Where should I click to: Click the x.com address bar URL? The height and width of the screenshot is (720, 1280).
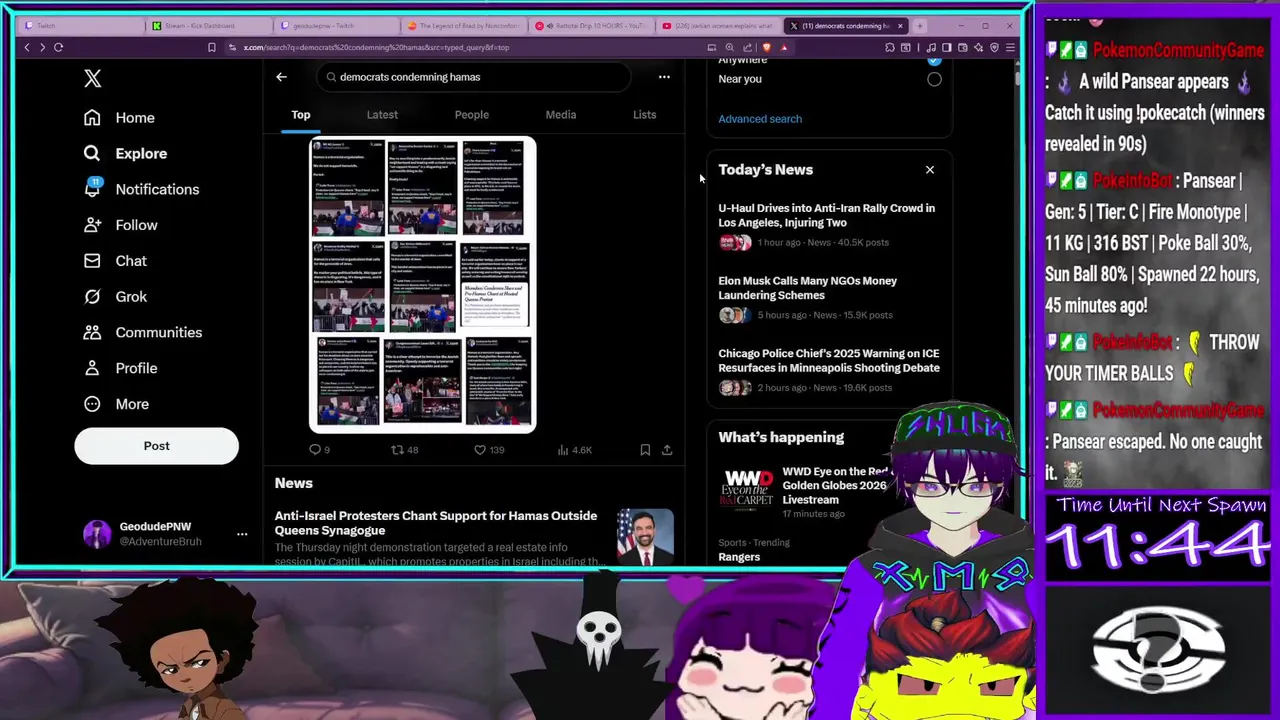[x=376, y=47]
